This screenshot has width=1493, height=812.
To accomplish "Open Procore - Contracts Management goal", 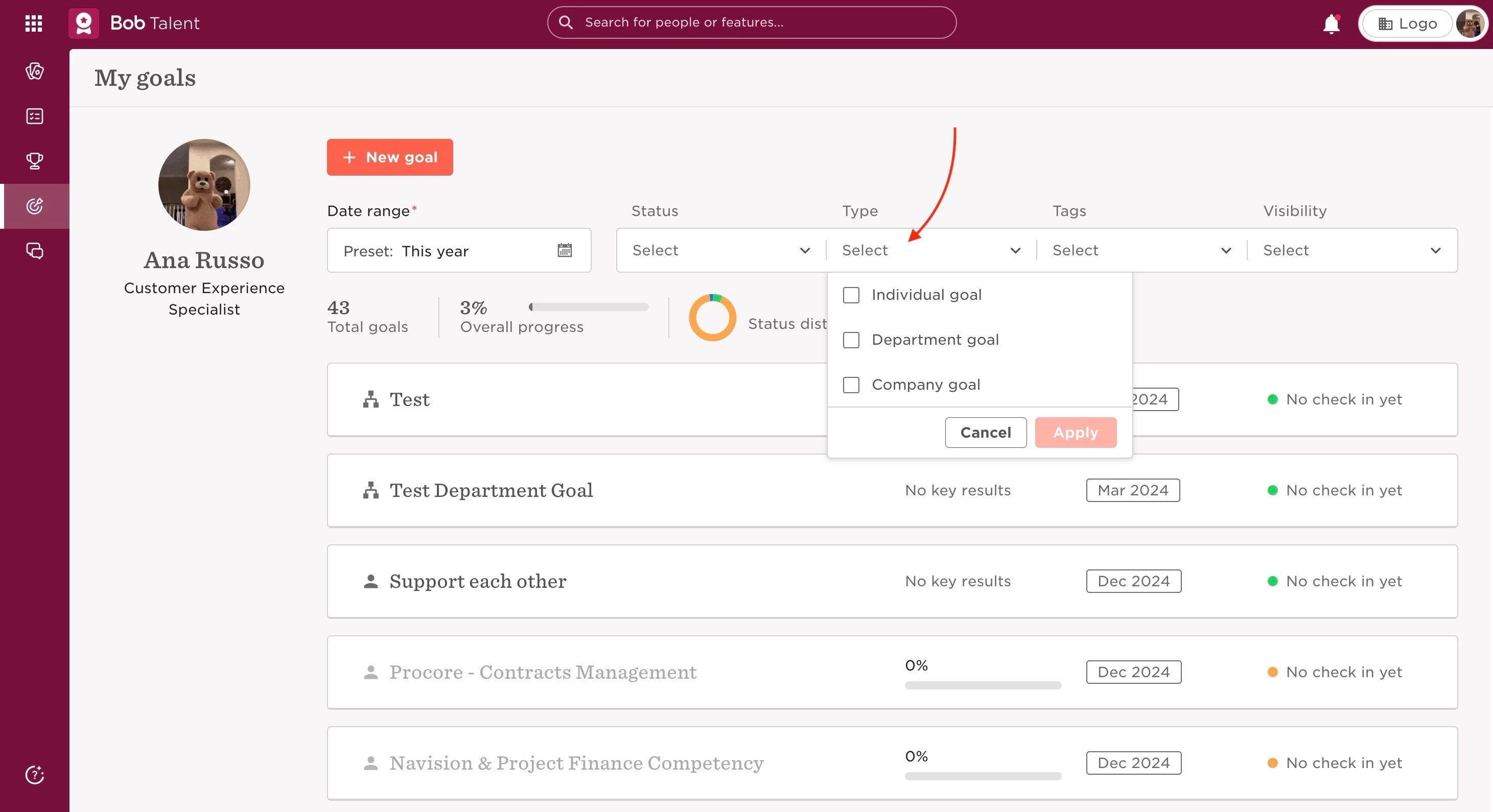I will coord(543,673).
